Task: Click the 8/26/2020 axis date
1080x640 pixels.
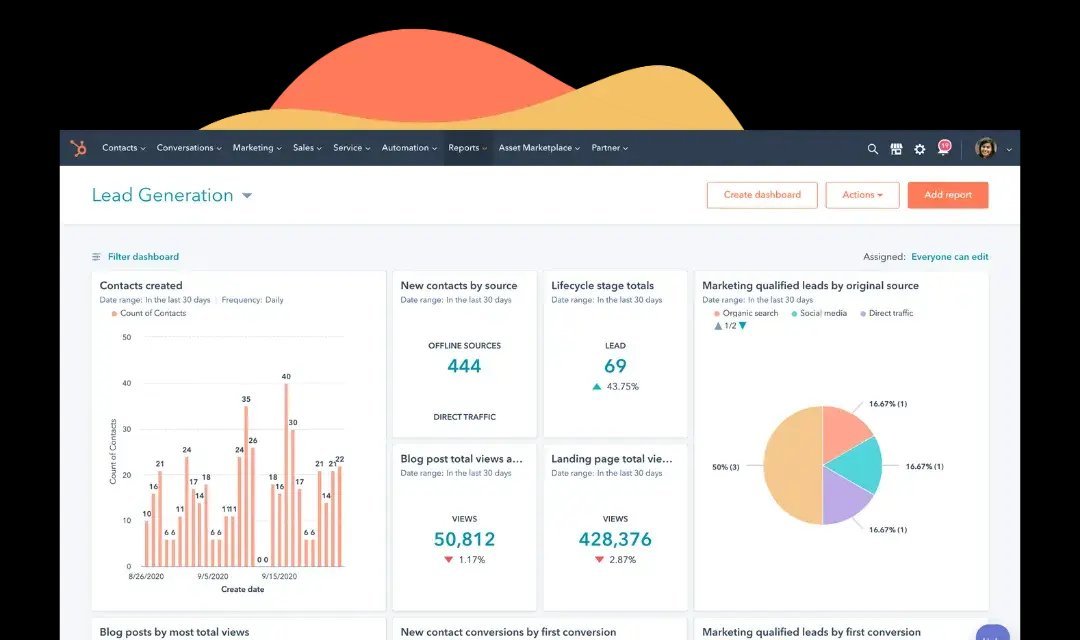Action: [146, 577]
